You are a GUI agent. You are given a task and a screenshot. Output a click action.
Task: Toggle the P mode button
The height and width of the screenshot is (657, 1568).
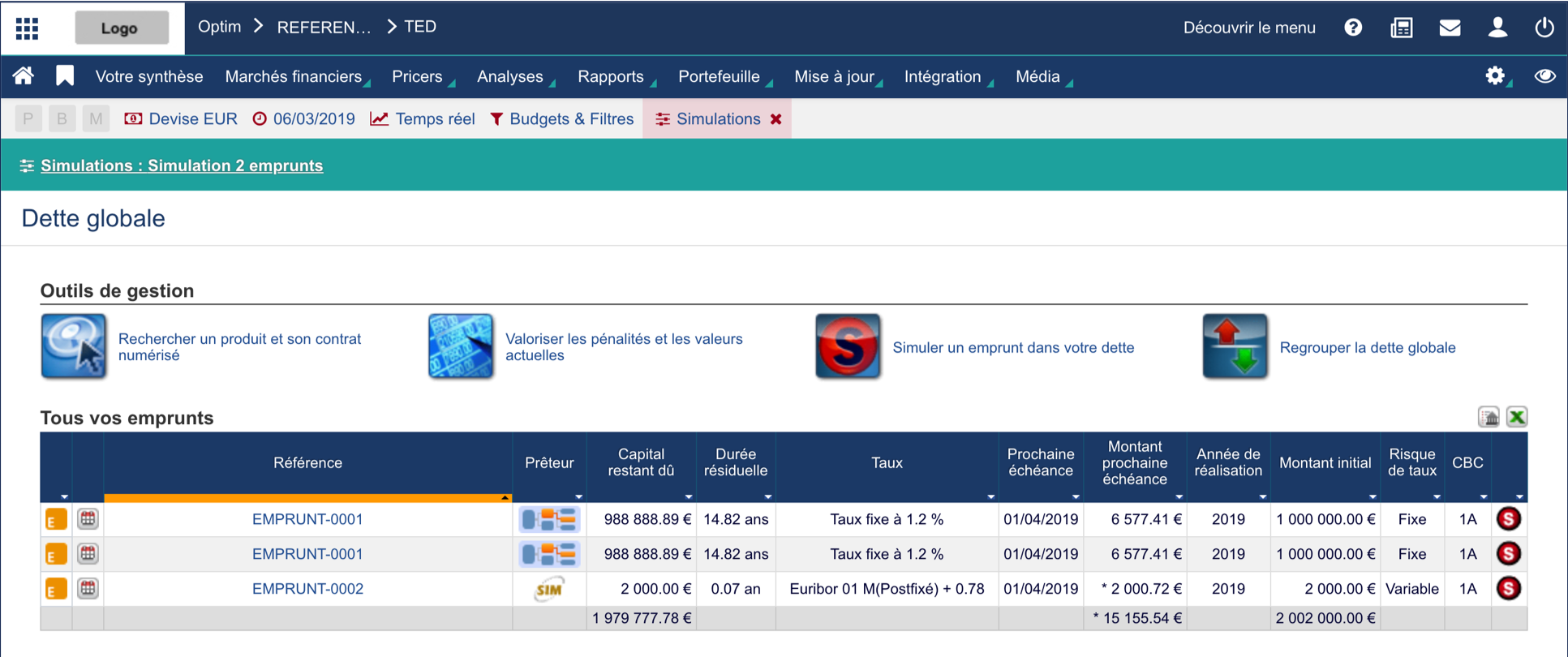pyautogui.click(x=28, y=119)
